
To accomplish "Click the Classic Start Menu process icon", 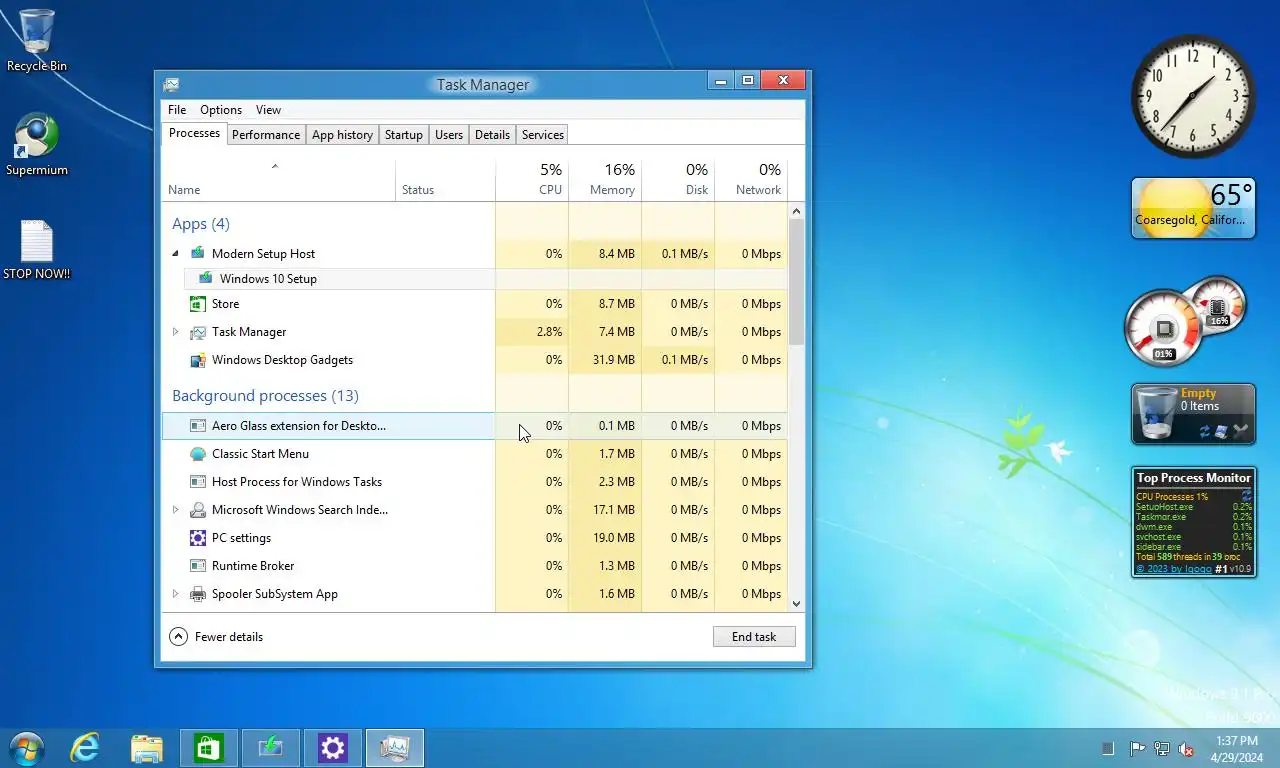I will coord(198,453).
